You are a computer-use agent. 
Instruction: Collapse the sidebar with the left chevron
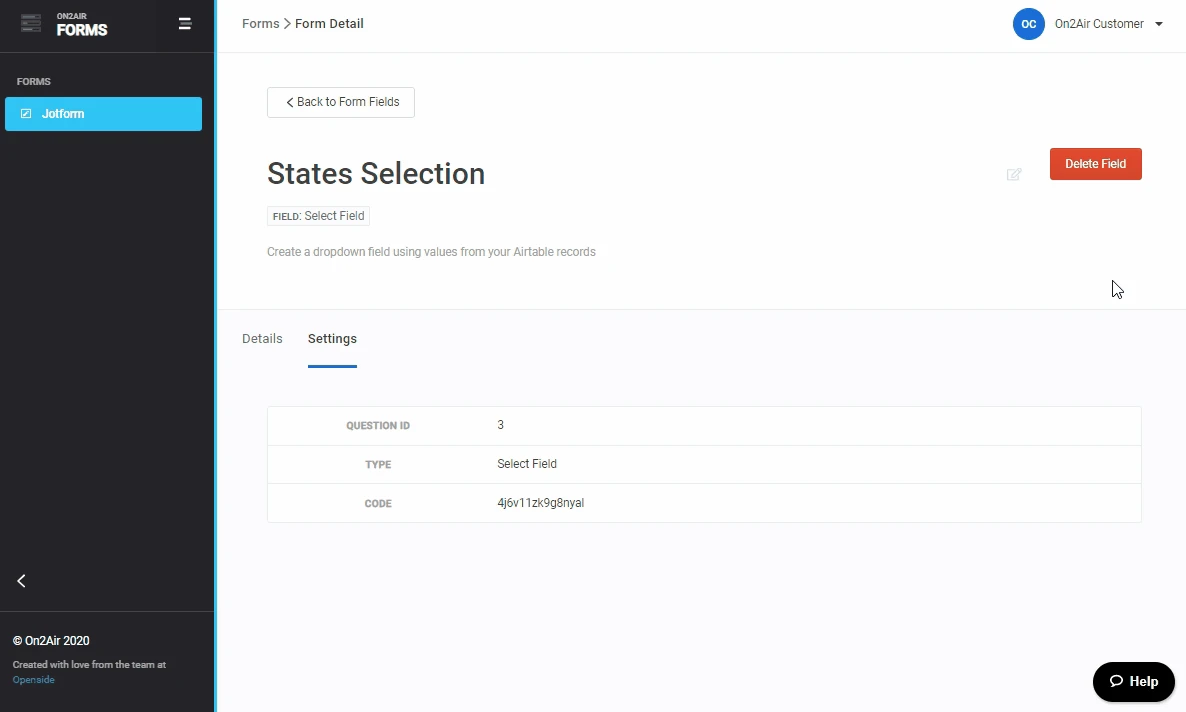tap(22, 581)
